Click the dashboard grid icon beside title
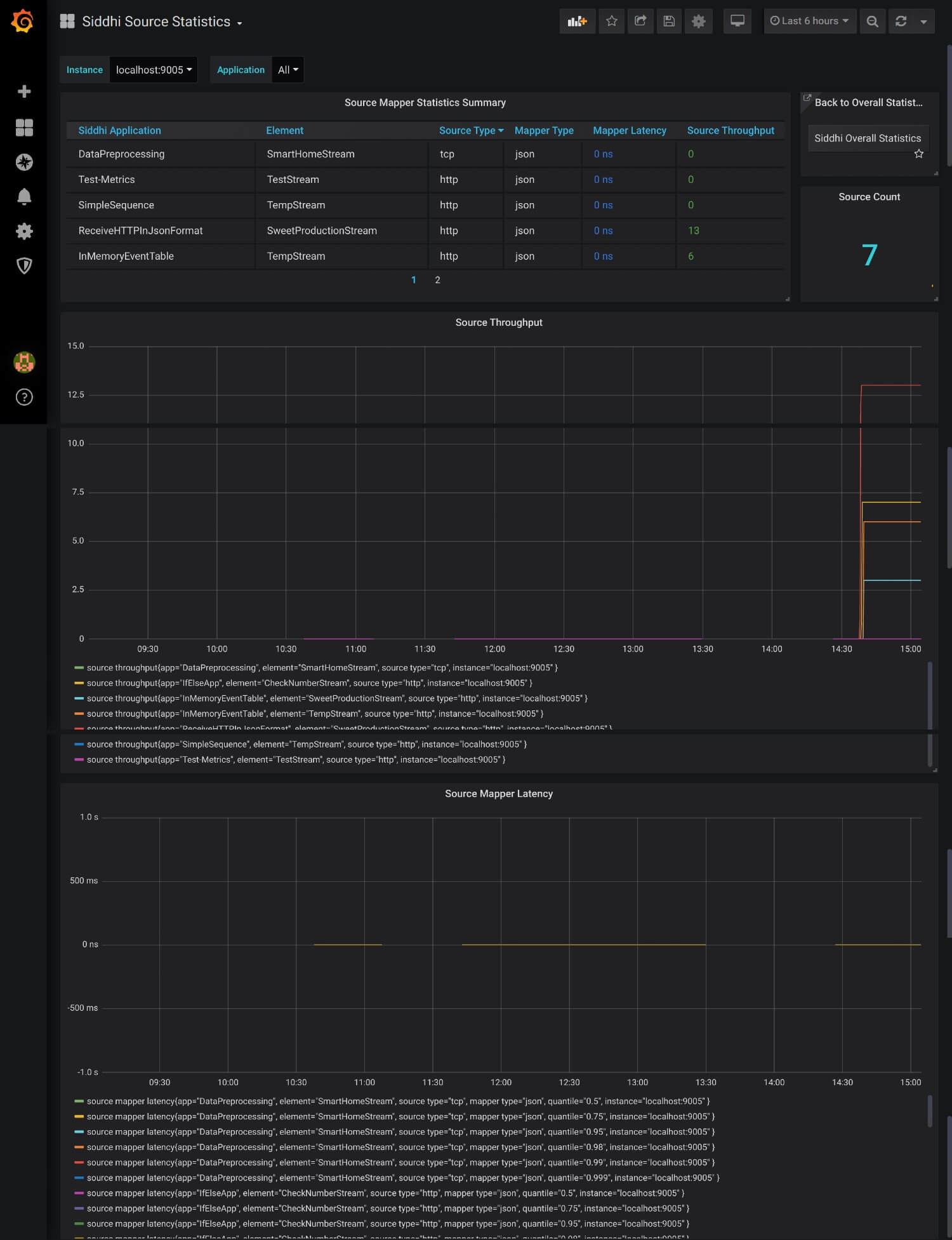 pos(67,21)
